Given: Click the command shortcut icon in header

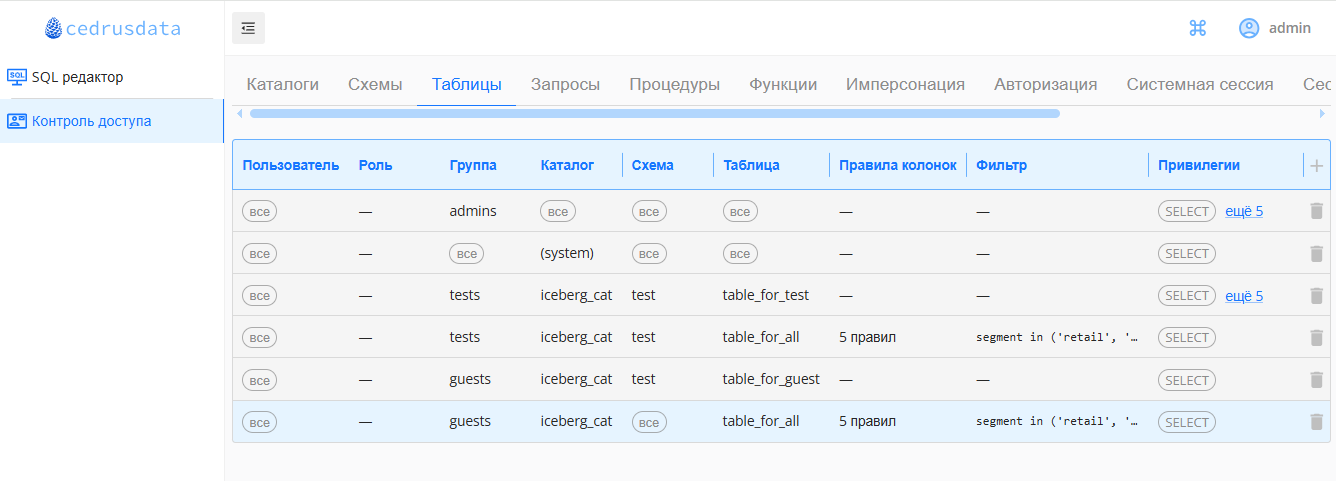Looking at the screenshot, I should (x=1197, y=28).
